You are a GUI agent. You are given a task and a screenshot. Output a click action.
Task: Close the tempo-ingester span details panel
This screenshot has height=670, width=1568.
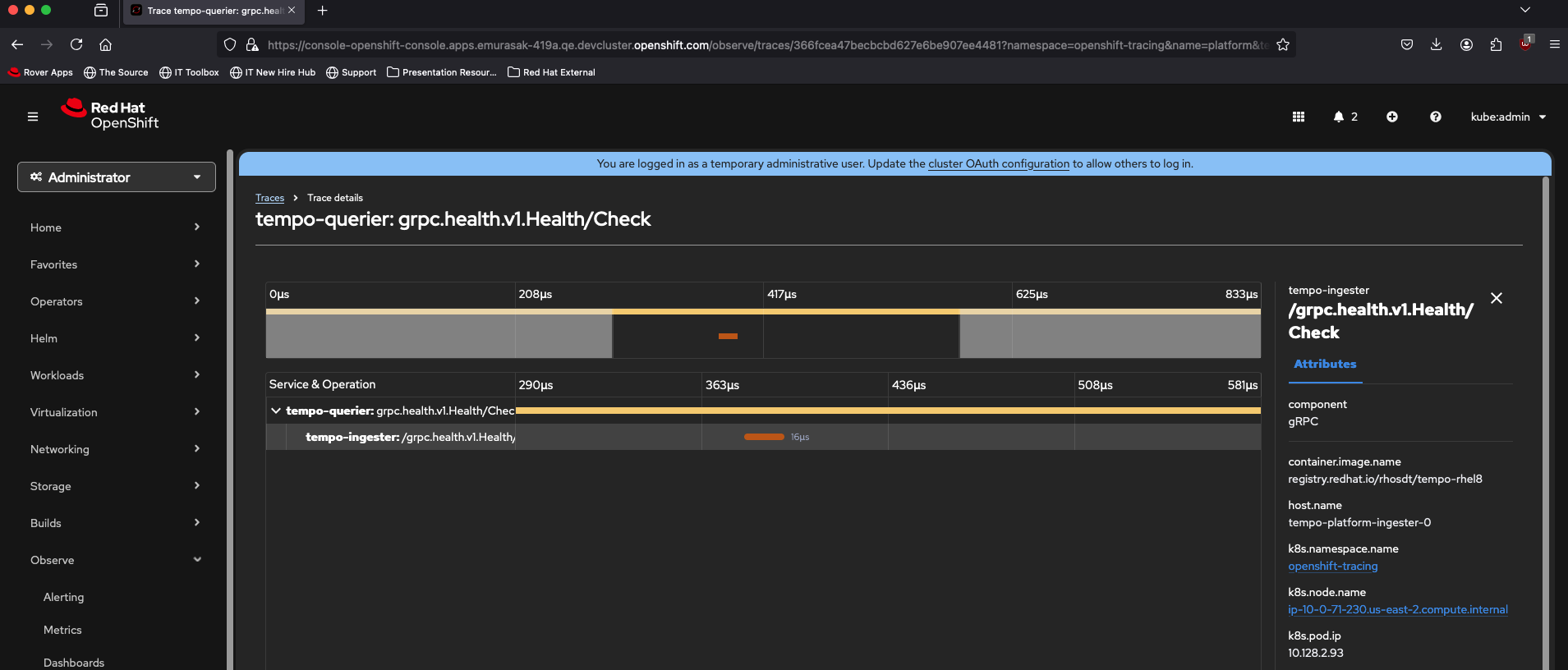coord(1497,298)
